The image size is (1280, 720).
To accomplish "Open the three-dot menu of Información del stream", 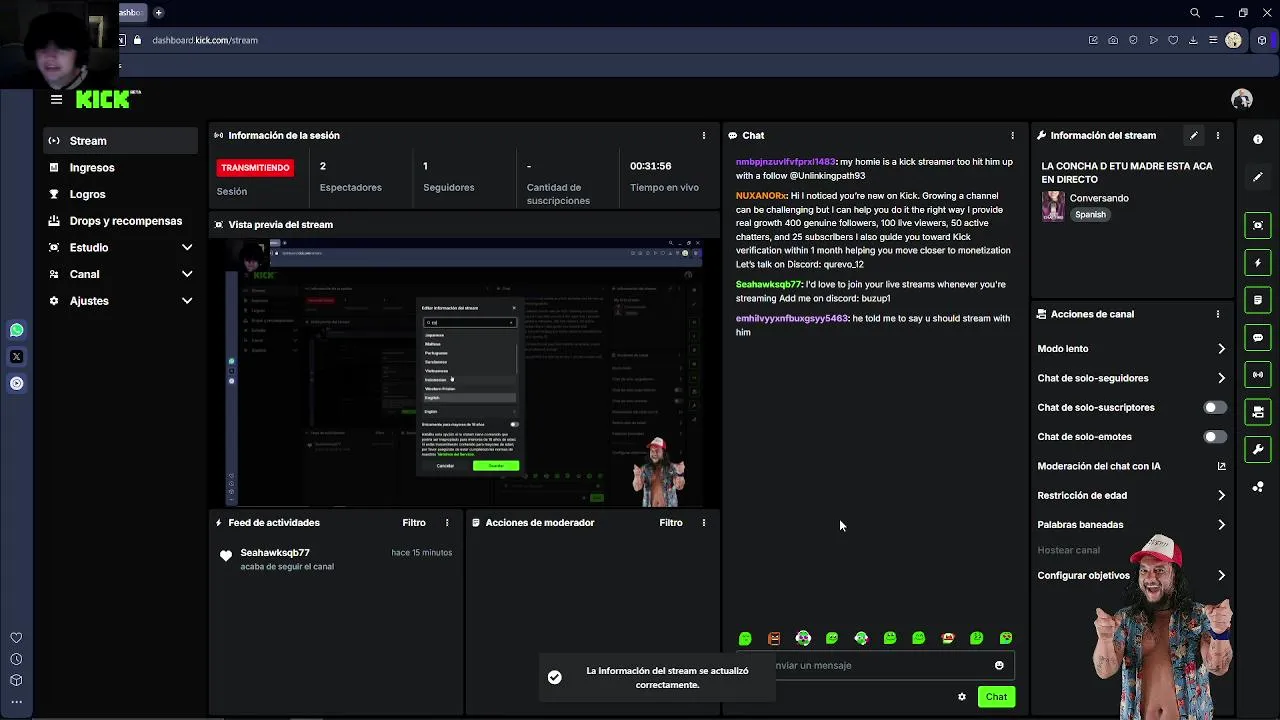I will point(1217,135).
